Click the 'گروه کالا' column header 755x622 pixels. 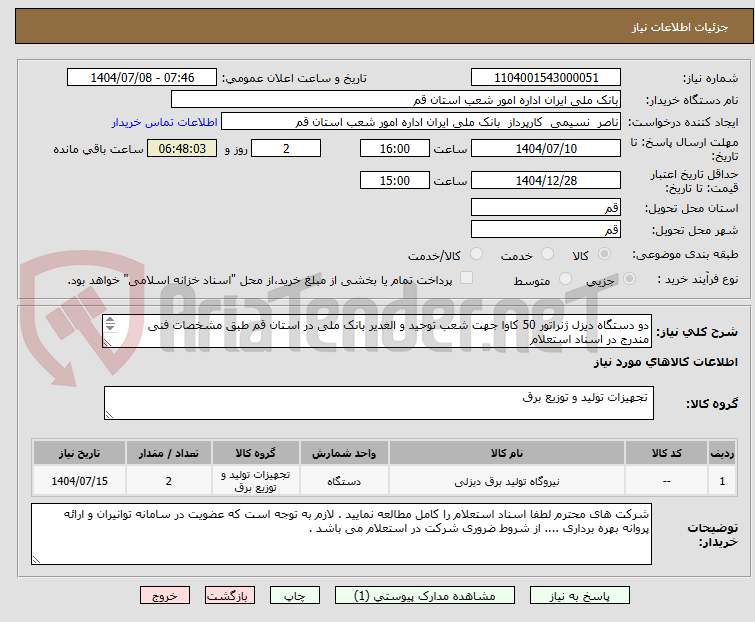pos(256,453)
